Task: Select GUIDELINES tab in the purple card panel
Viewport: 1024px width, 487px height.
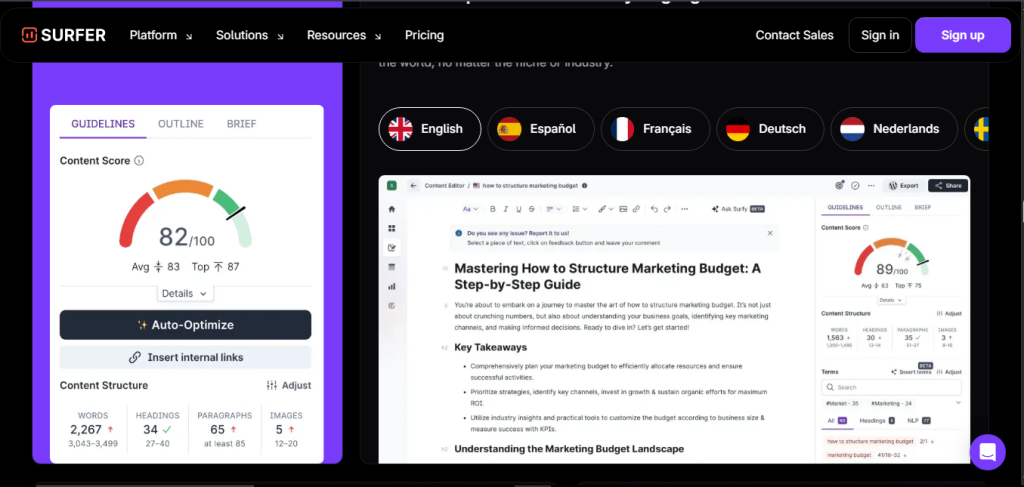Action: pyautogui.click(x=103, y=124)
